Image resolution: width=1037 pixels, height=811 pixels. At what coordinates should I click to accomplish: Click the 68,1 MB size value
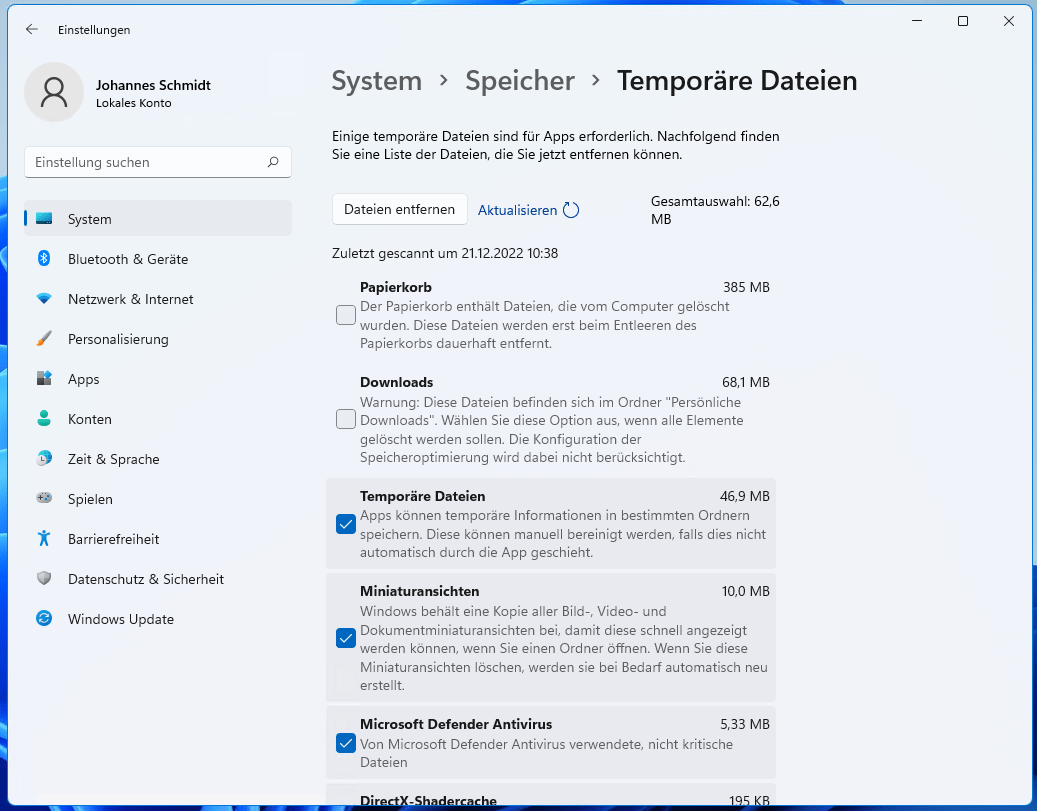[x=746, y=382]
